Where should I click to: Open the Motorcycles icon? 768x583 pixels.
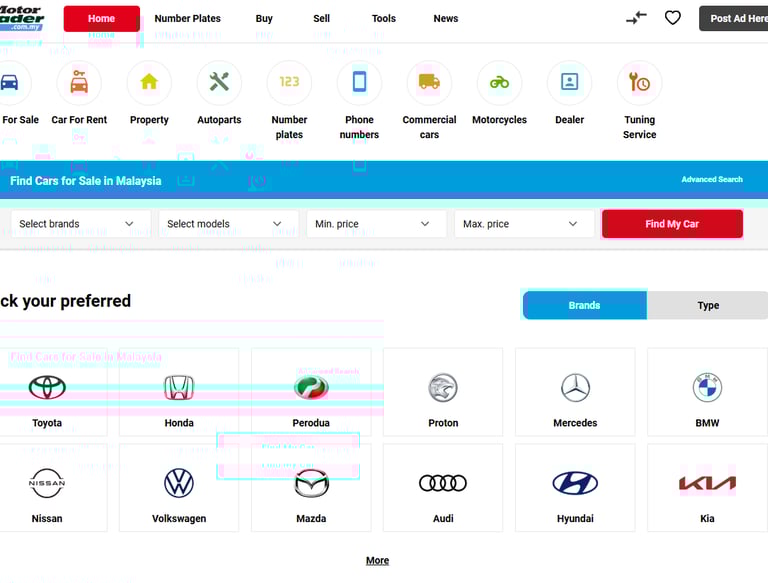pos(499,82)
